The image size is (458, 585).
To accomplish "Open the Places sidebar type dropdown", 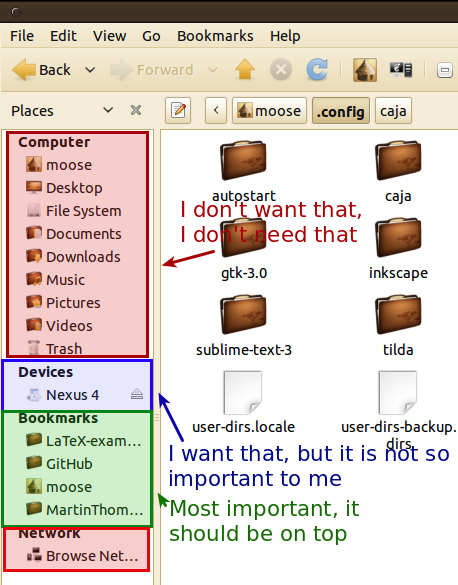I will [x=108, y=110].
